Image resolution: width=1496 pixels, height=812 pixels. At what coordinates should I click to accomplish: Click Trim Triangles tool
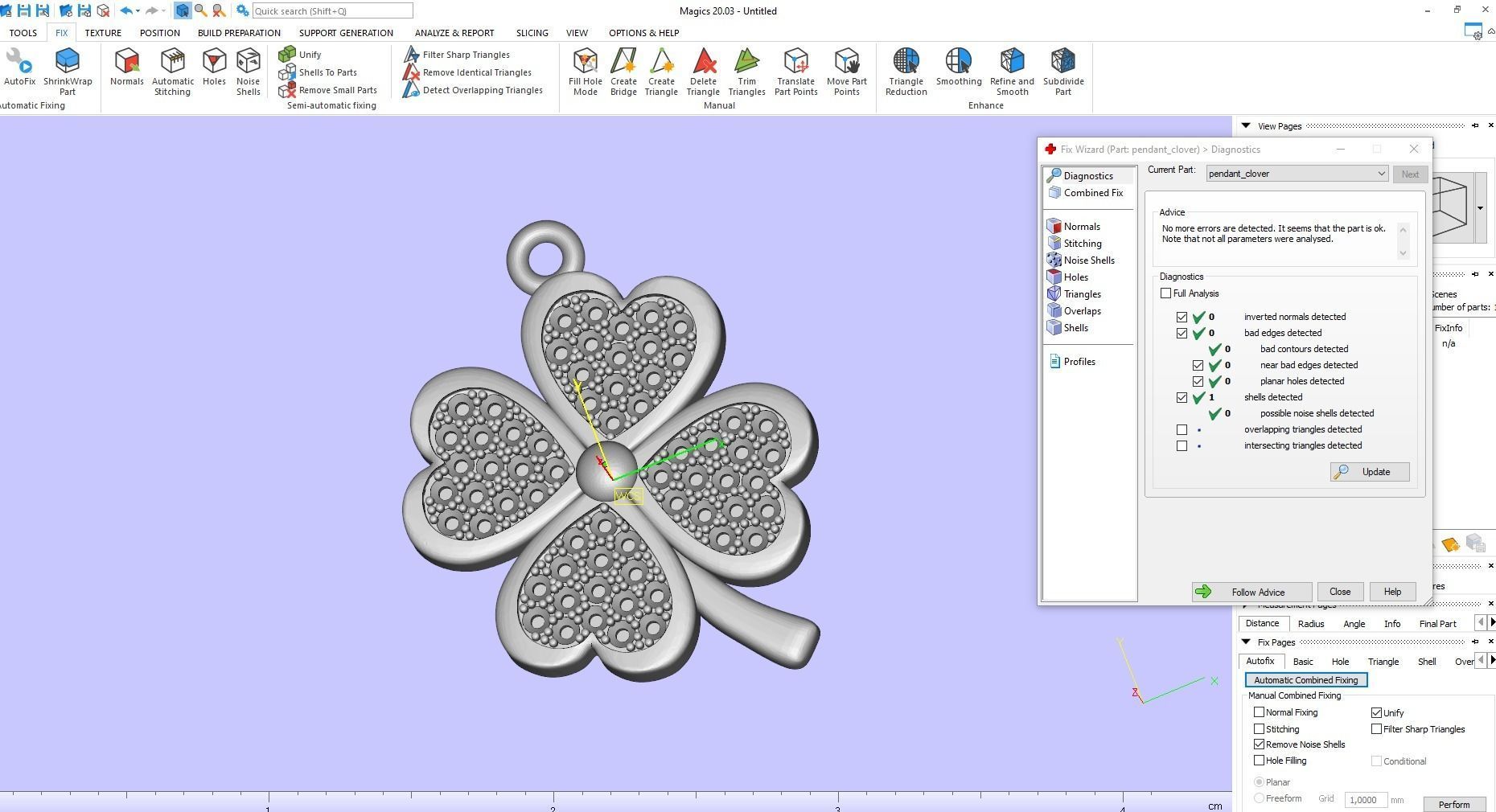(746, 72)
